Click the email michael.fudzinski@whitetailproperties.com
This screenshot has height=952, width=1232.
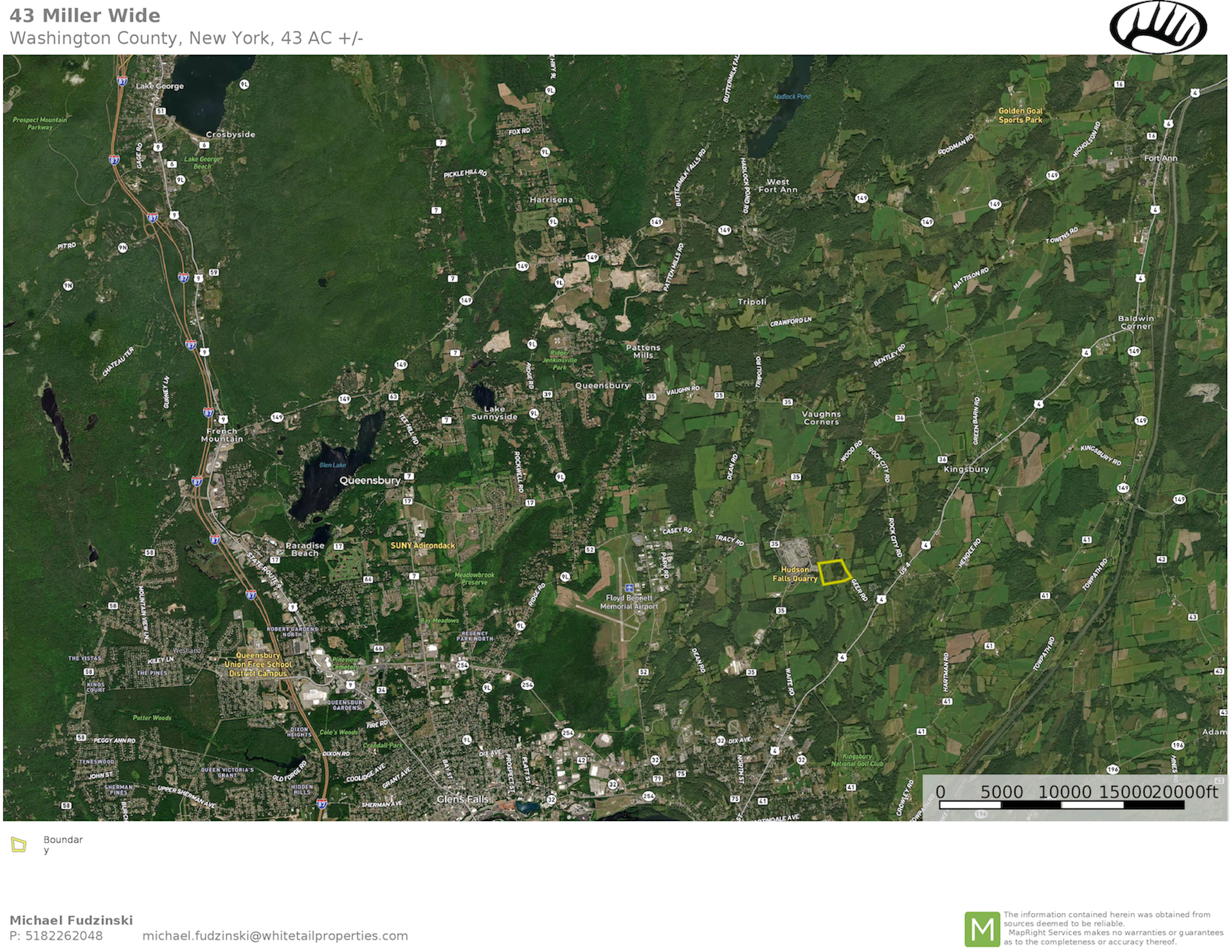click(x=275, y=936)
